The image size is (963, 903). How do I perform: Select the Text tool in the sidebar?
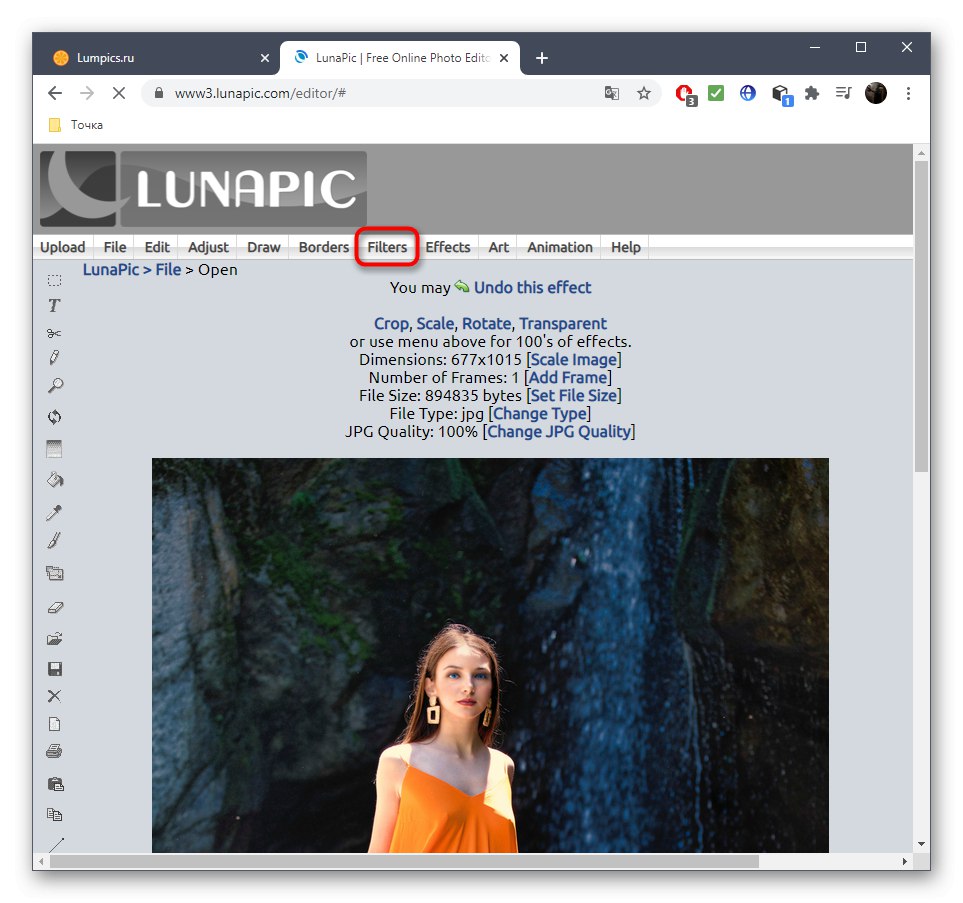pos(54,306)
